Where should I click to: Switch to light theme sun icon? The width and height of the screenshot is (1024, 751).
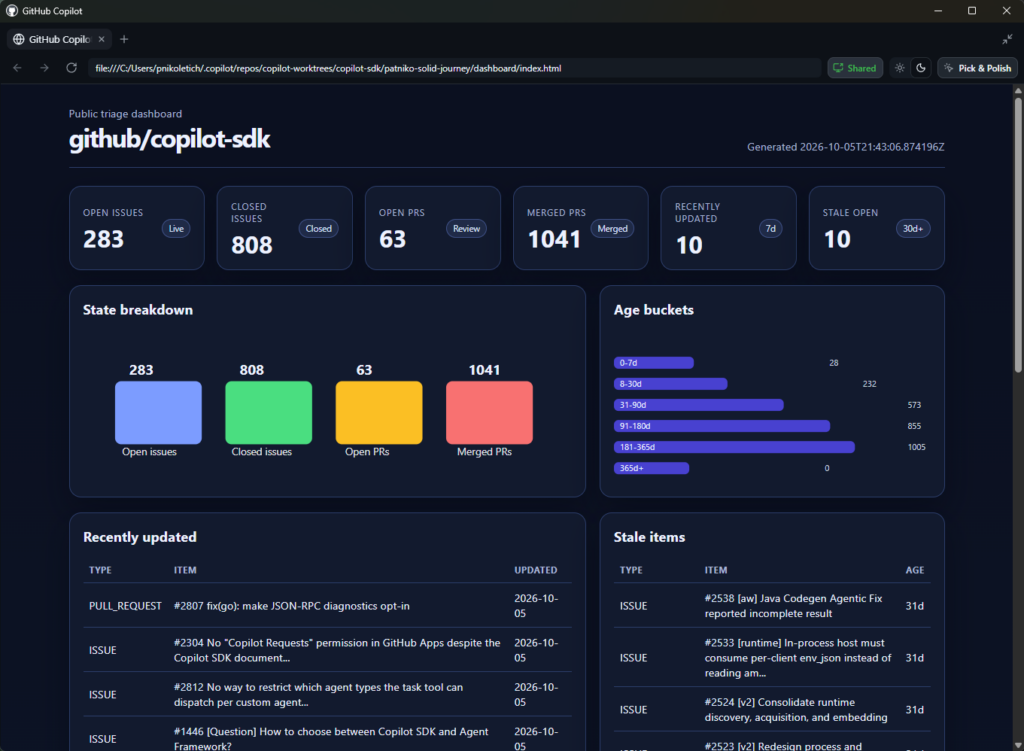tap(900, 68)
